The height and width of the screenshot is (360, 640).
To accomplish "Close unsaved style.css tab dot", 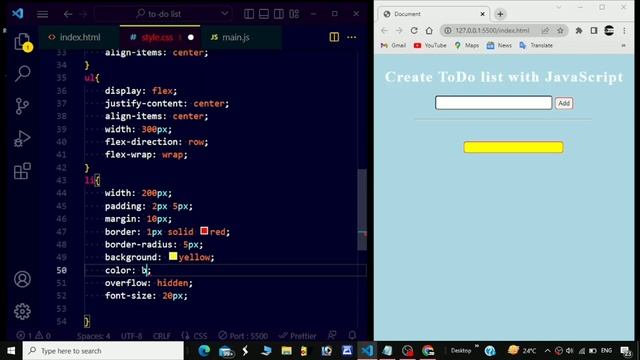I will coord(191,38).
